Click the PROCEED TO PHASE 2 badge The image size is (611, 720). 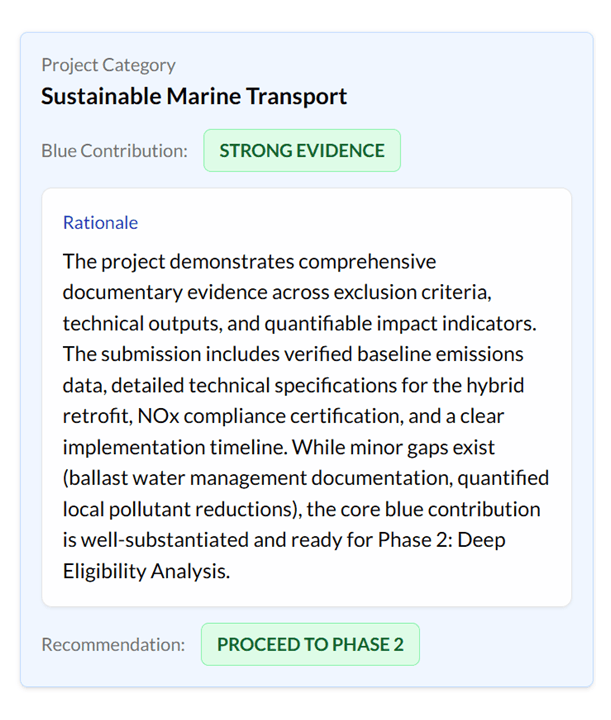(x=310, y=644)
